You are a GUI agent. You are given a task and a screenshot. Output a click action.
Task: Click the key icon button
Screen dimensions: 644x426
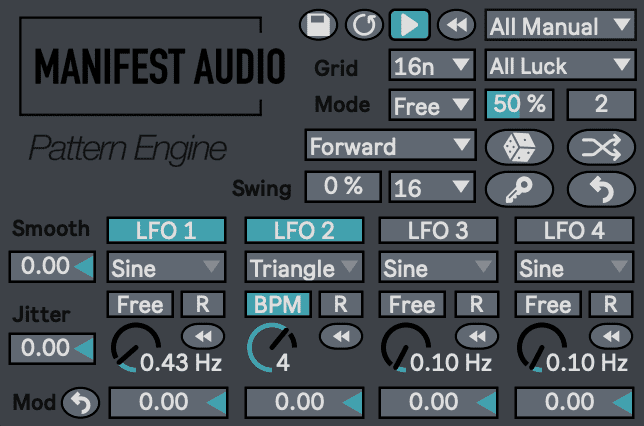pyautogui.click(x=519, y=189)
